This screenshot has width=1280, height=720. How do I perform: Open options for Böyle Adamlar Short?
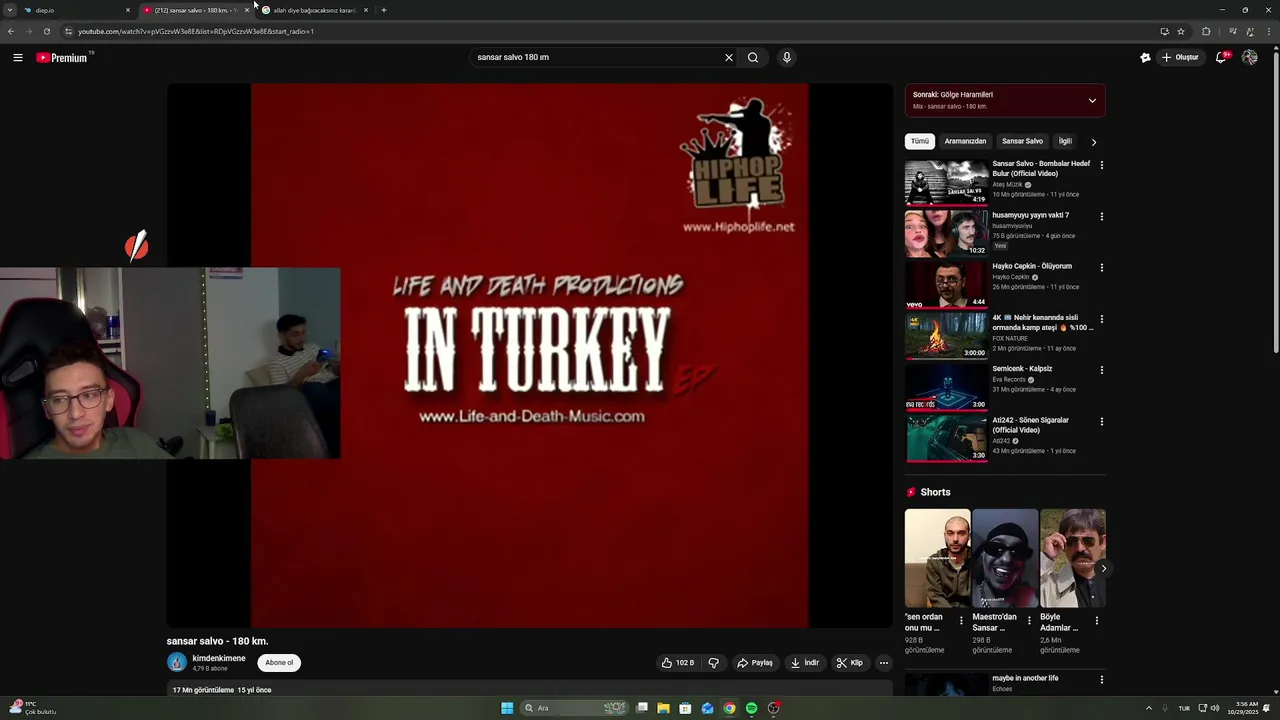[1096, 621]
